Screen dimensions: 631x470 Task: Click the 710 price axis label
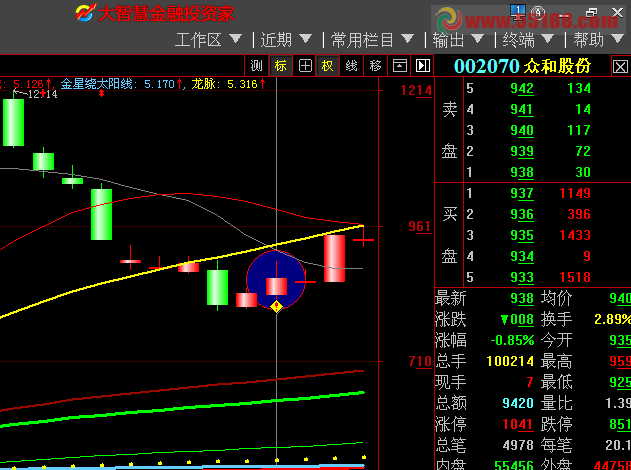point(420,361)
